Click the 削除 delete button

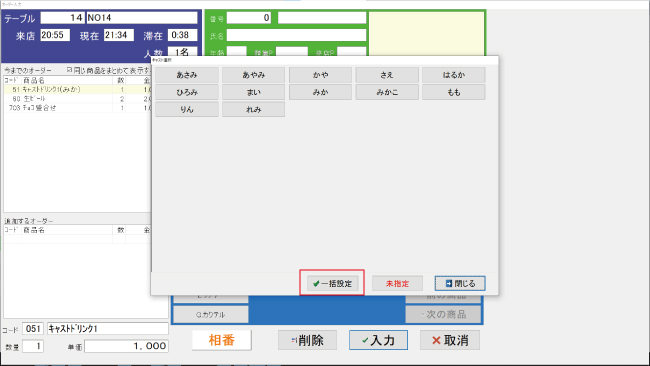307,340
